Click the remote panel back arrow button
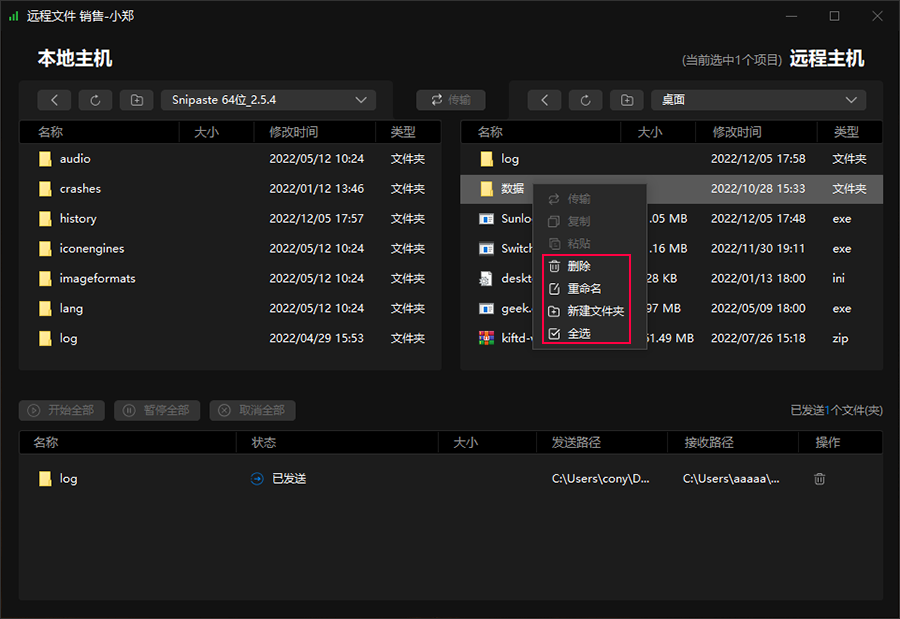This screenshot has width=900, height=619. tap(544, 100)
